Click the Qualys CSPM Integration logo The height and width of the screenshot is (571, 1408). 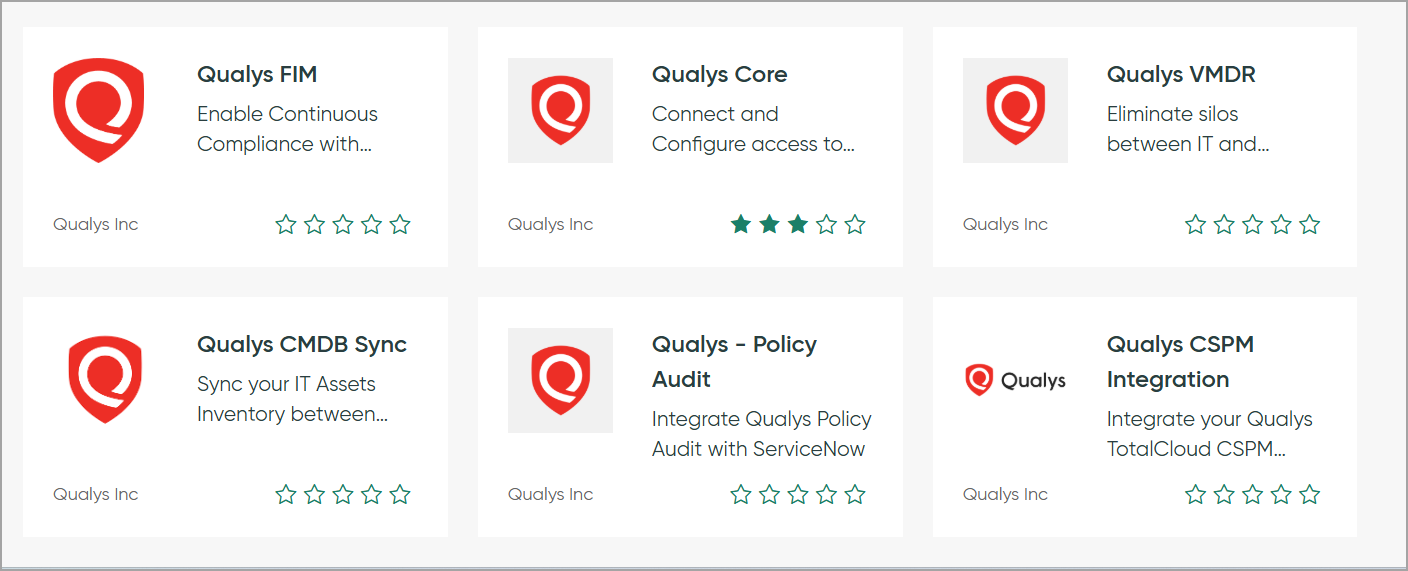(x=1015, y=380)
